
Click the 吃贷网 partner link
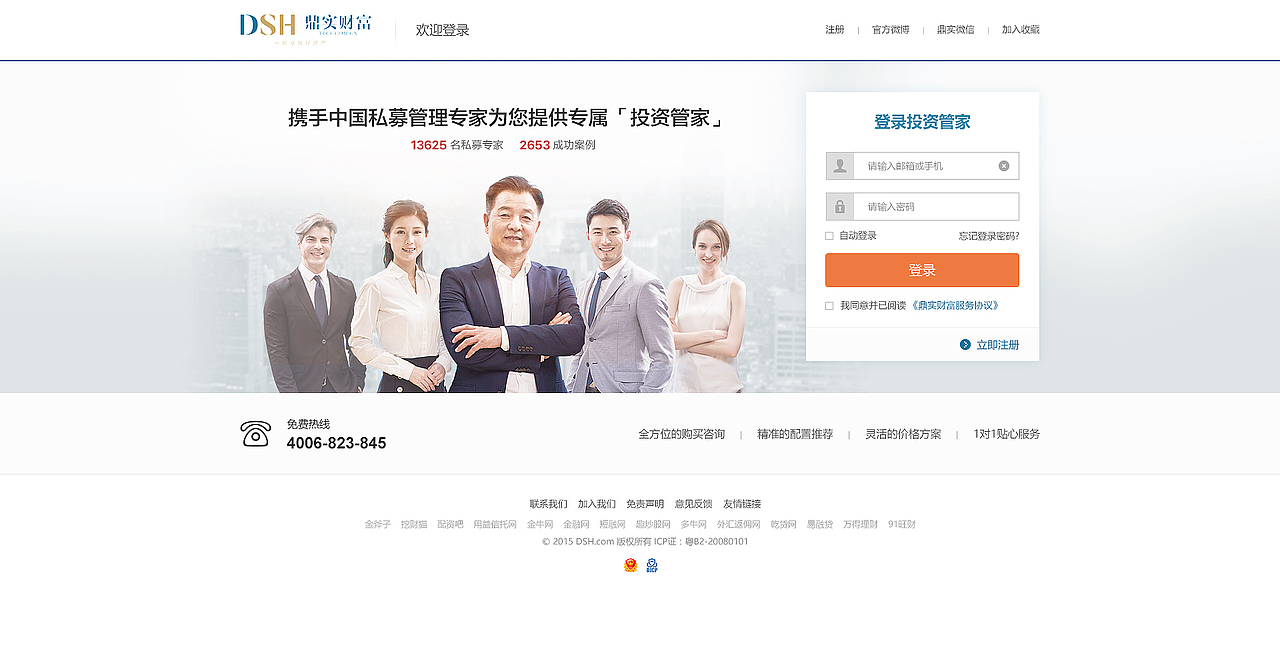[784, 524]
